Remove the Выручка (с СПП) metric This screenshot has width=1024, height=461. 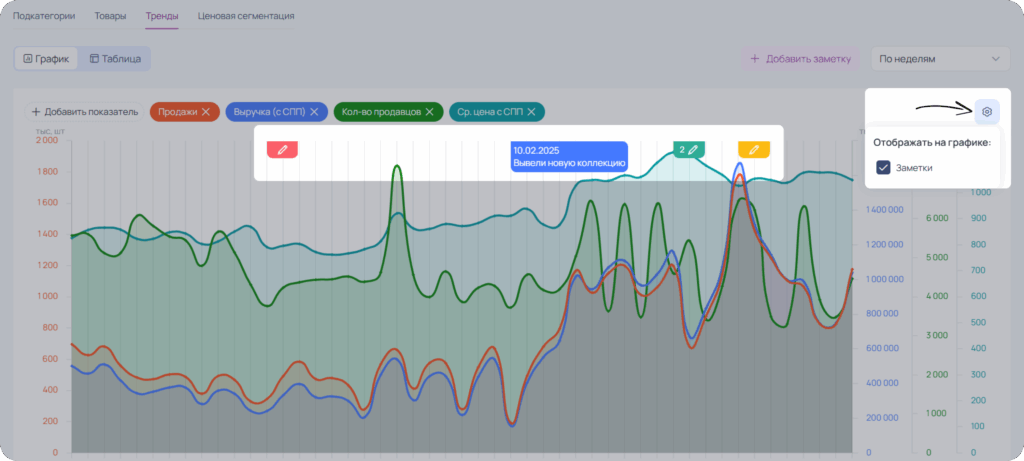click(314, 112)
